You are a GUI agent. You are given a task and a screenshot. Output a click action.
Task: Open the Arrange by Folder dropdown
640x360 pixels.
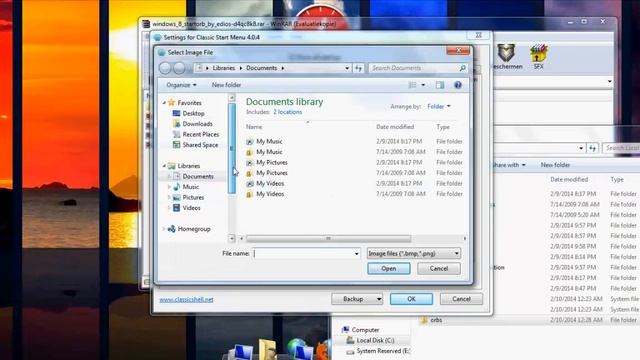coord(439,107)
